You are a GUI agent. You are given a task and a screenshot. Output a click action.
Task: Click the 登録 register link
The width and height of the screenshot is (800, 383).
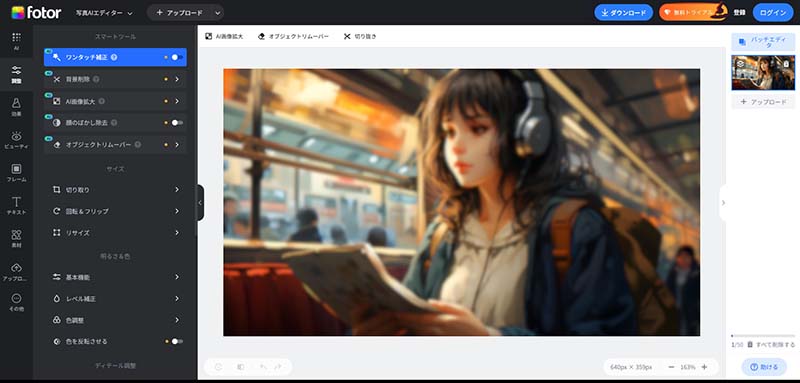coord(739,13)
